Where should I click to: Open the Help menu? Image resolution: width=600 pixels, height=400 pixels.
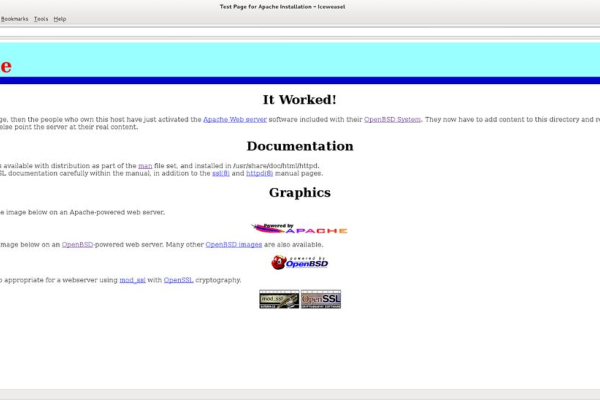coord(60,19)
